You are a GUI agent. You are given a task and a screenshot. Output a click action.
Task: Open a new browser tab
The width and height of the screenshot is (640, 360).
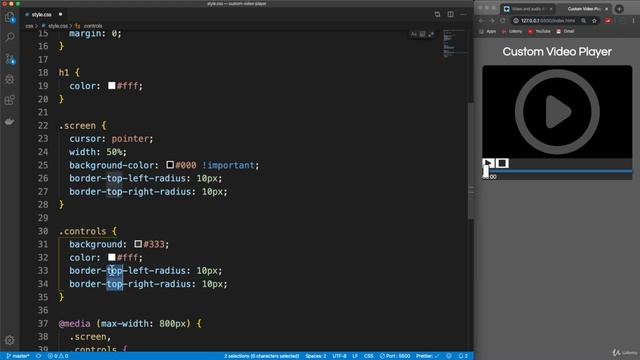[619, 9]
